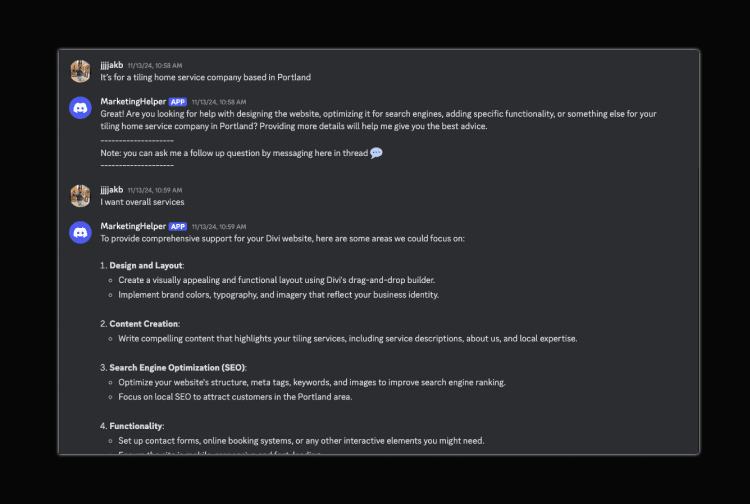This screenshot has height=504, width=750.
Task: Click the 'It's for a tiling home service' message
Action: pos(205,77)
